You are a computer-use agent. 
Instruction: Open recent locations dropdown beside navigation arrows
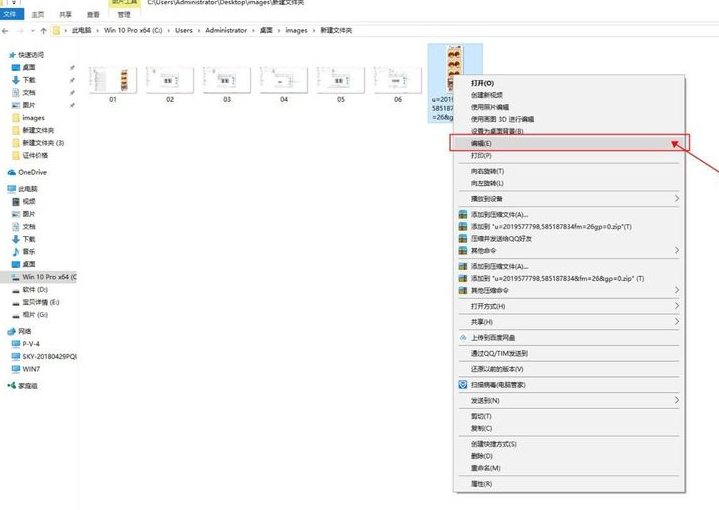coord(32,31)
